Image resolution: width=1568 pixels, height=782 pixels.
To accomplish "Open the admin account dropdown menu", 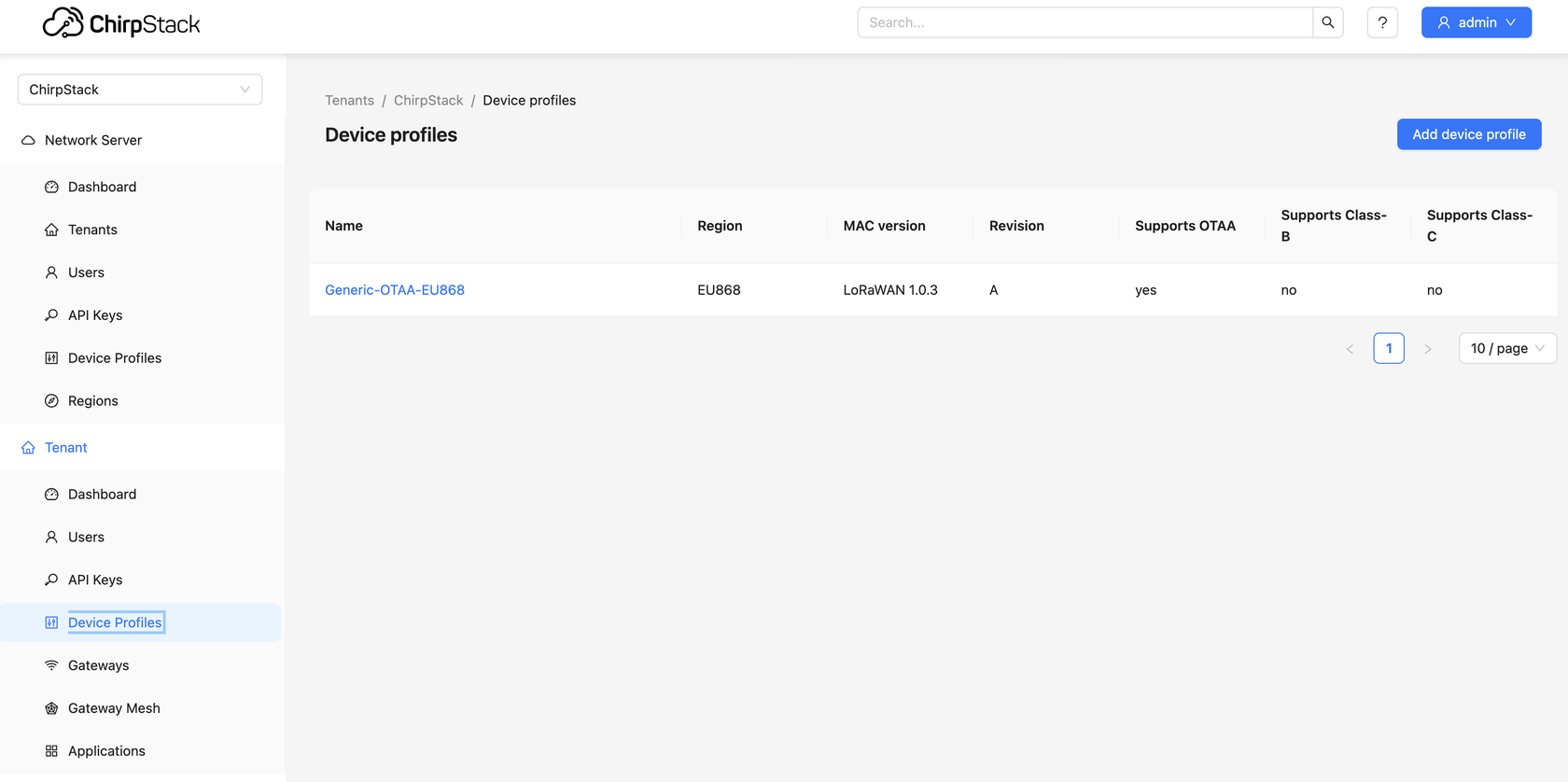I will (1477, 22).
